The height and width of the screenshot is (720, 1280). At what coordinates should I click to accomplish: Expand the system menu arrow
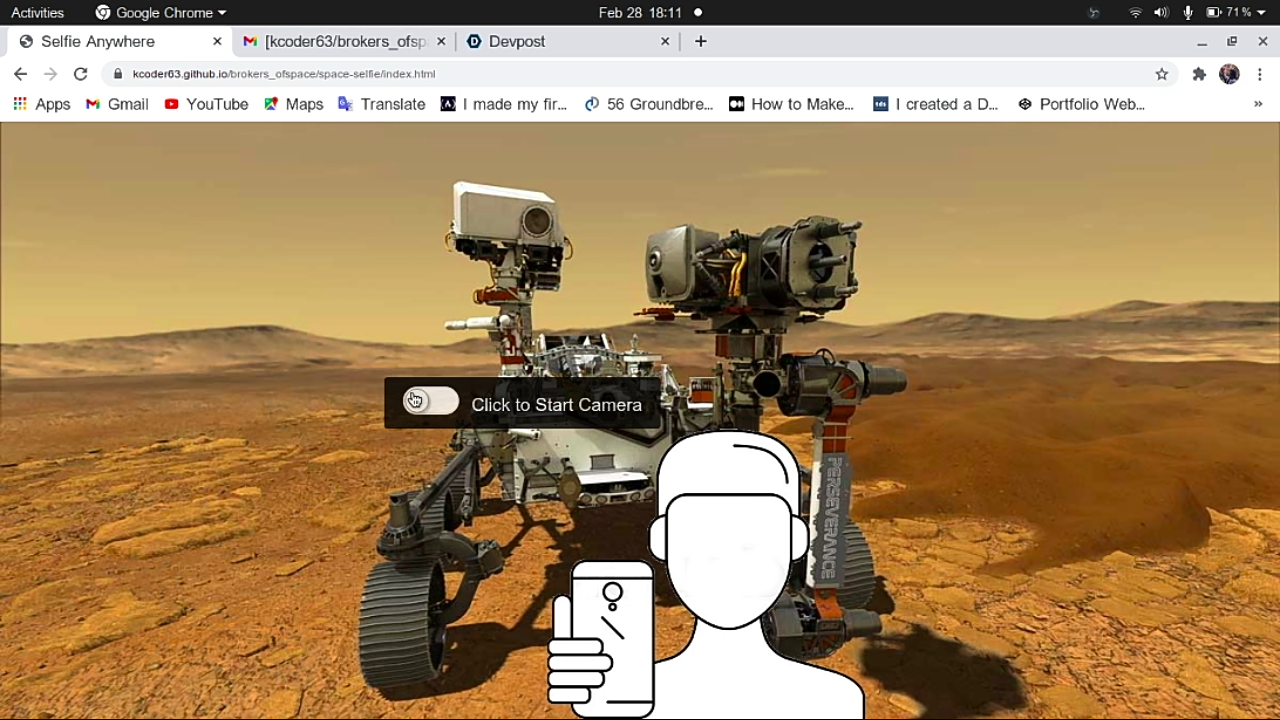click(1261, 13)
